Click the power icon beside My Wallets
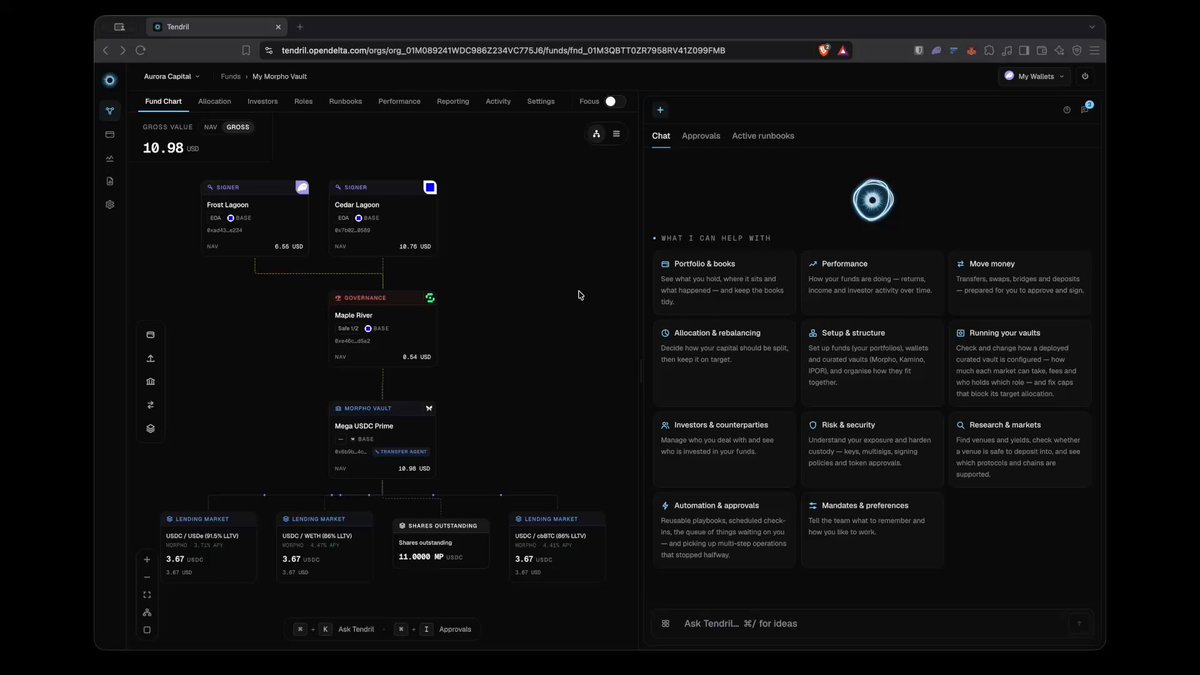Screen dimensions: 1200x675 point(1085,76)
